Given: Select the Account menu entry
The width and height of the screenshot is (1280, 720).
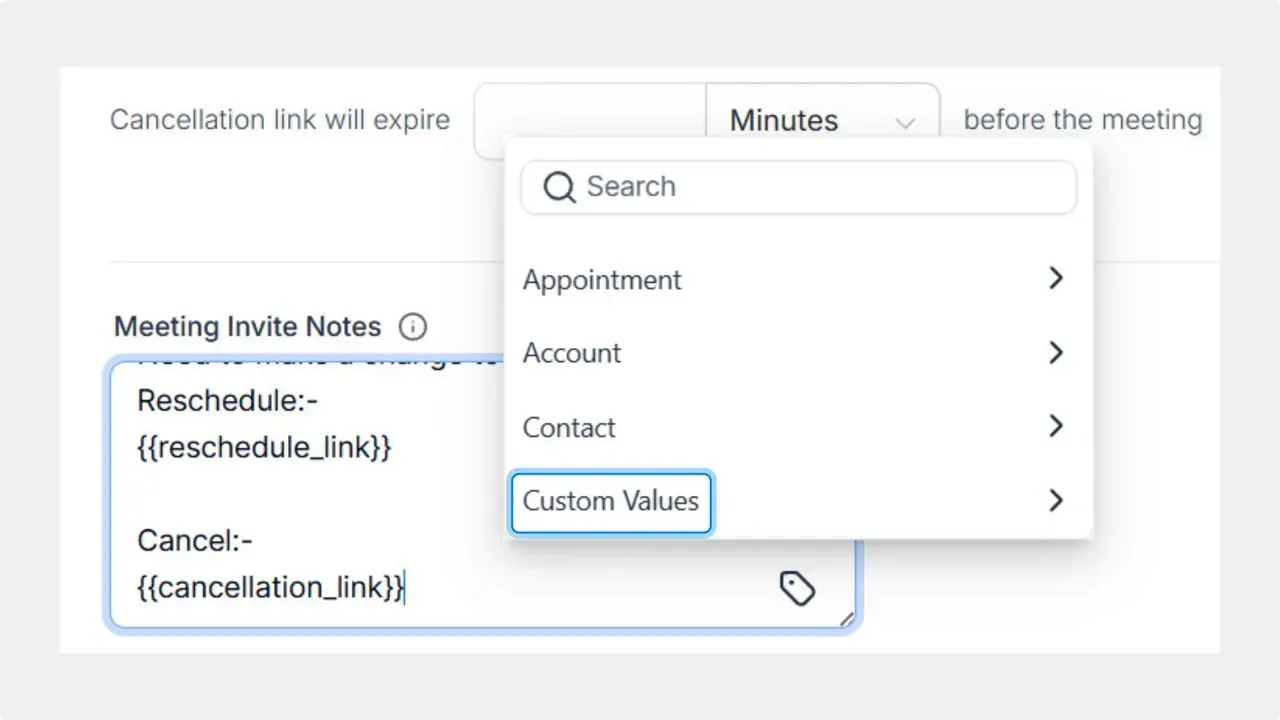Looking at the screenshot, I should 572,353.
